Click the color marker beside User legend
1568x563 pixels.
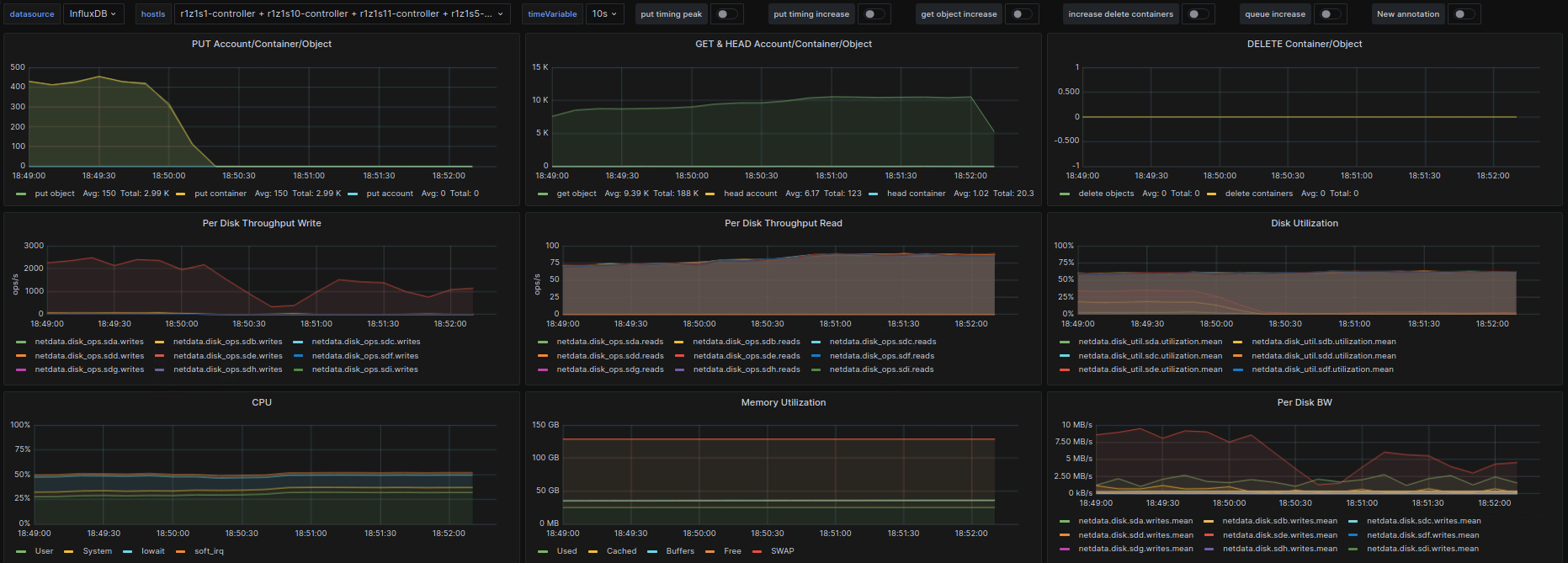(21, 551)
